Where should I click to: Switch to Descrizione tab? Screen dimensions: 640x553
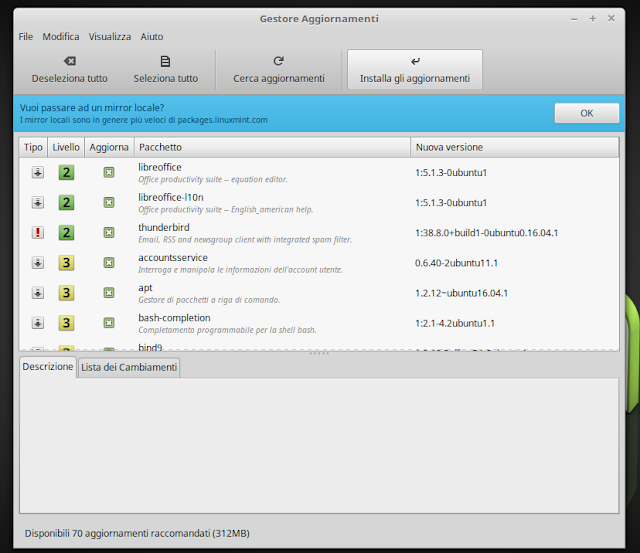click(x=48, y=366)
